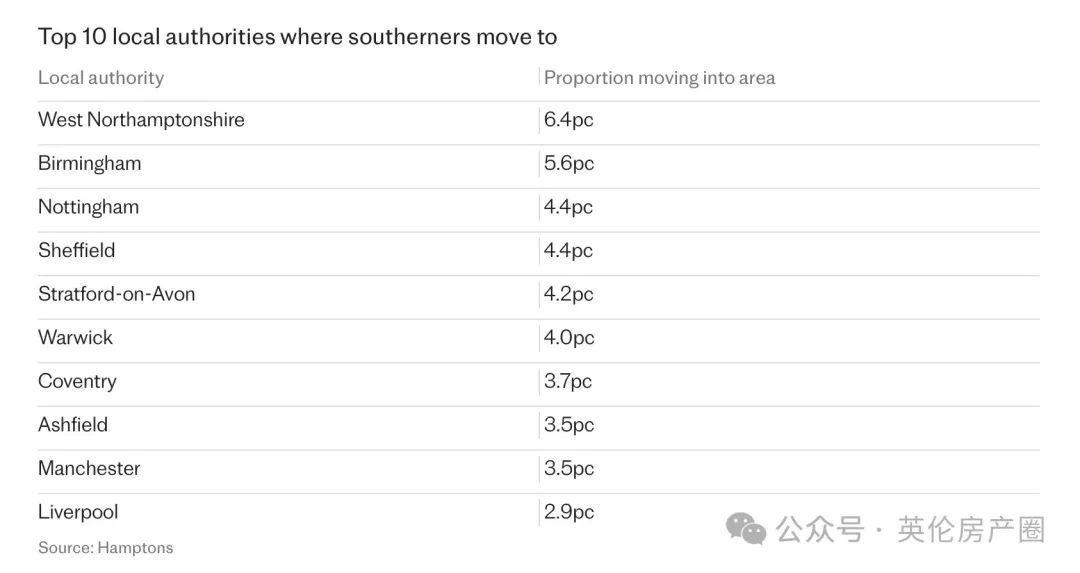Click the Local authority column header
The image size is (1080, 573).
click(101, 78)
